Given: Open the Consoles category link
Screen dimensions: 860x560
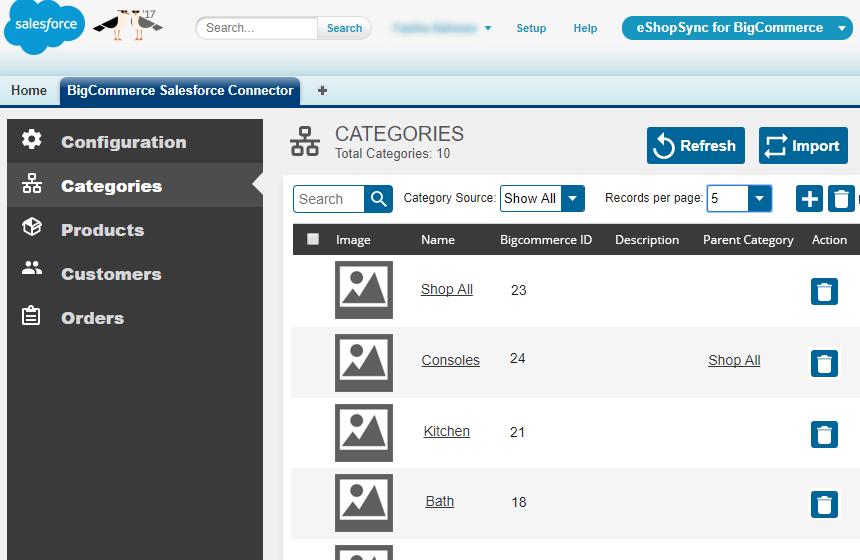Looking at the screenshot, I should click(450, 360).
